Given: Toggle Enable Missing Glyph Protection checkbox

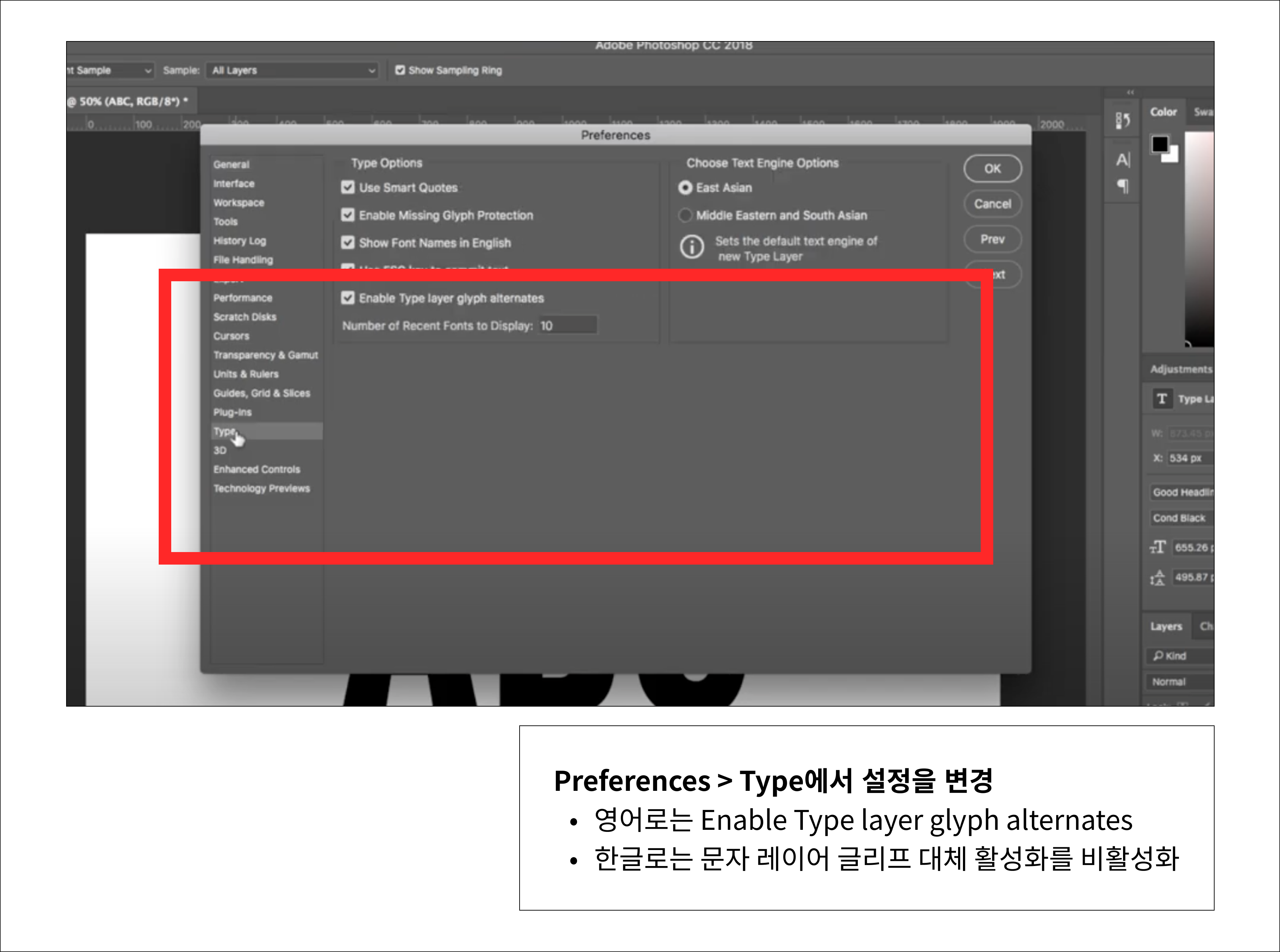Looking at the screenshot, I should [x=348, y=215].
